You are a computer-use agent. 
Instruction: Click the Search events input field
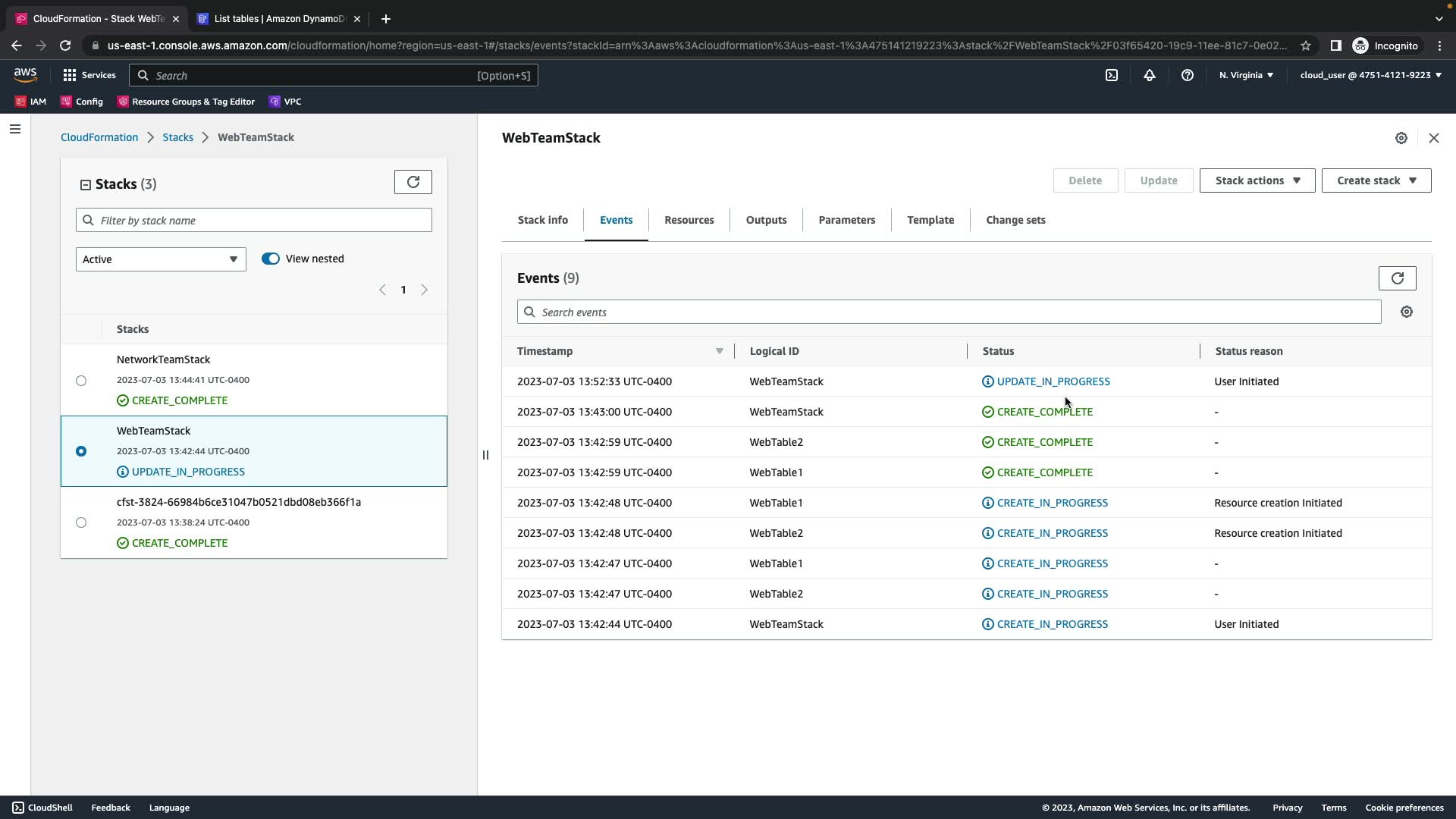click(948, 312)
